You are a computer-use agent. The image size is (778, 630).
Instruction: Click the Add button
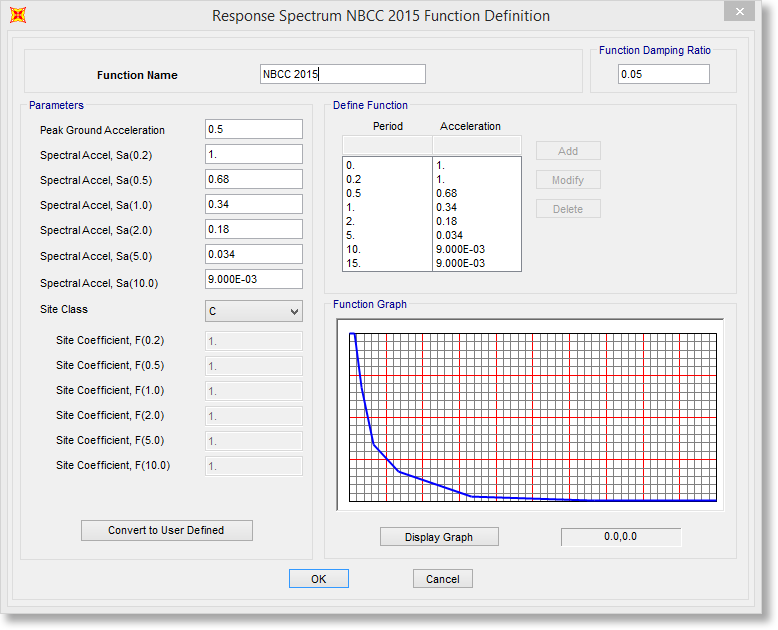click(568, 151)
